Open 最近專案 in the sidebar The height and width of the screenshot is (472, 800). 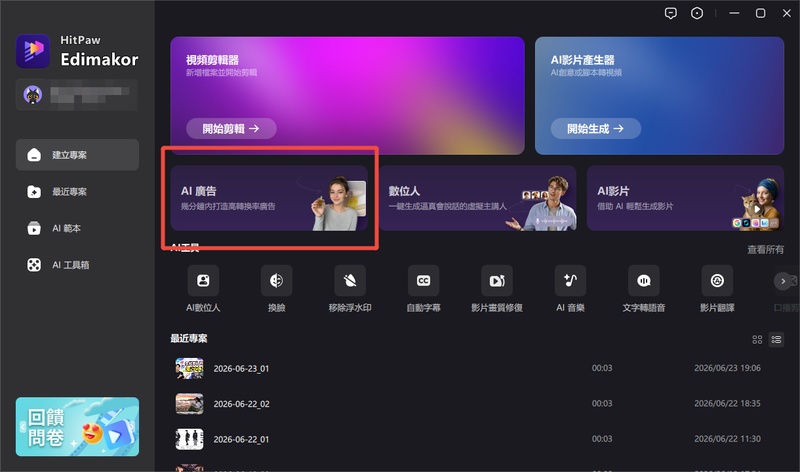77,192
